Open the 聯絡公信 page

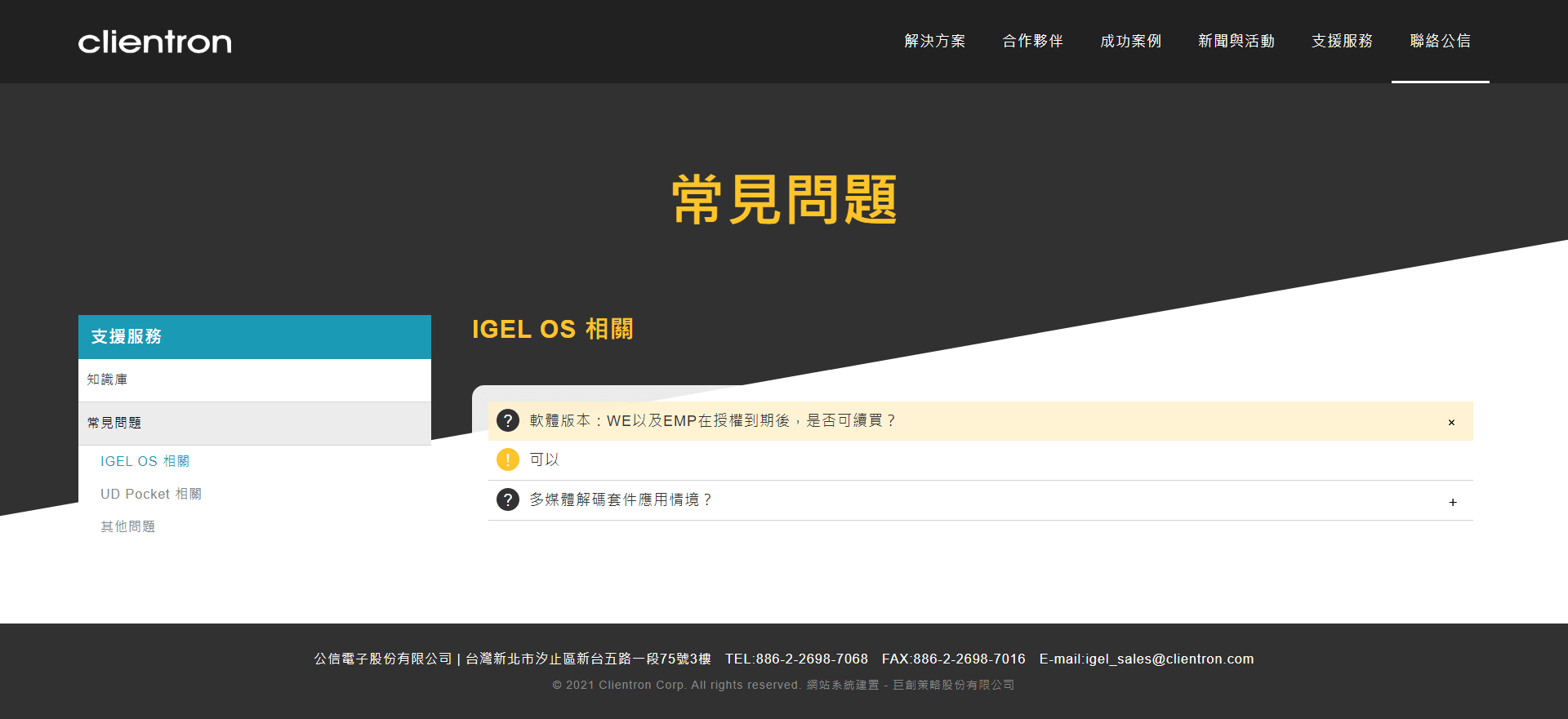pyautogui.click(x=1441, y=41)
